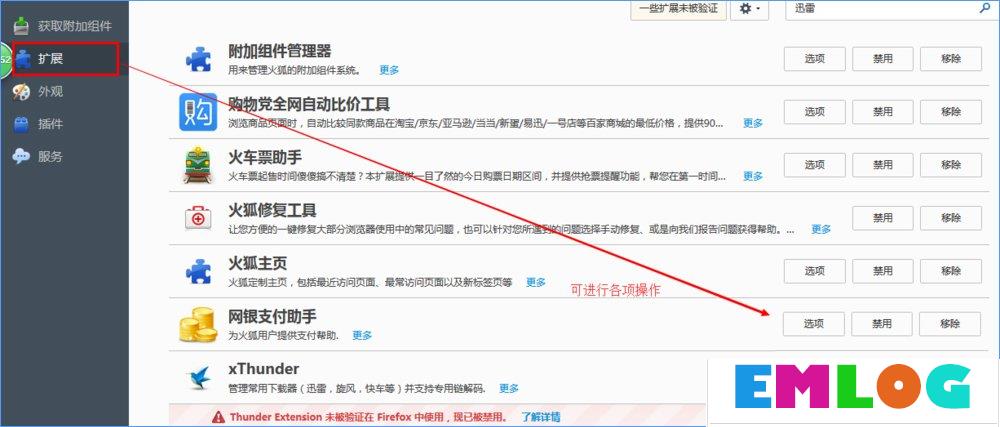Disable 火狐主页 extension
The image size is (1000, 427).
(883, 271)
